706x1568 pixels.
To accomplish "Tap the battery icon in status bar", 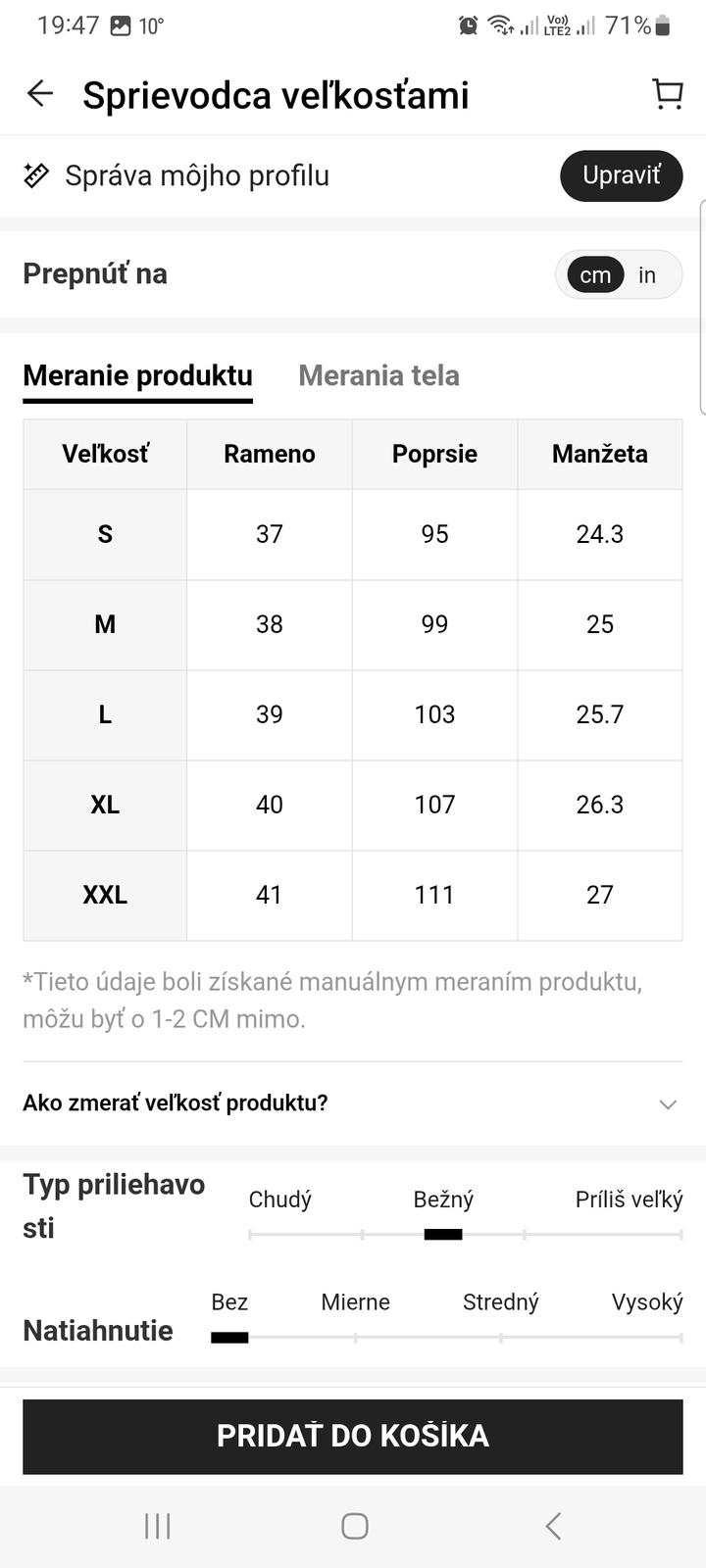I will (663, 25).
